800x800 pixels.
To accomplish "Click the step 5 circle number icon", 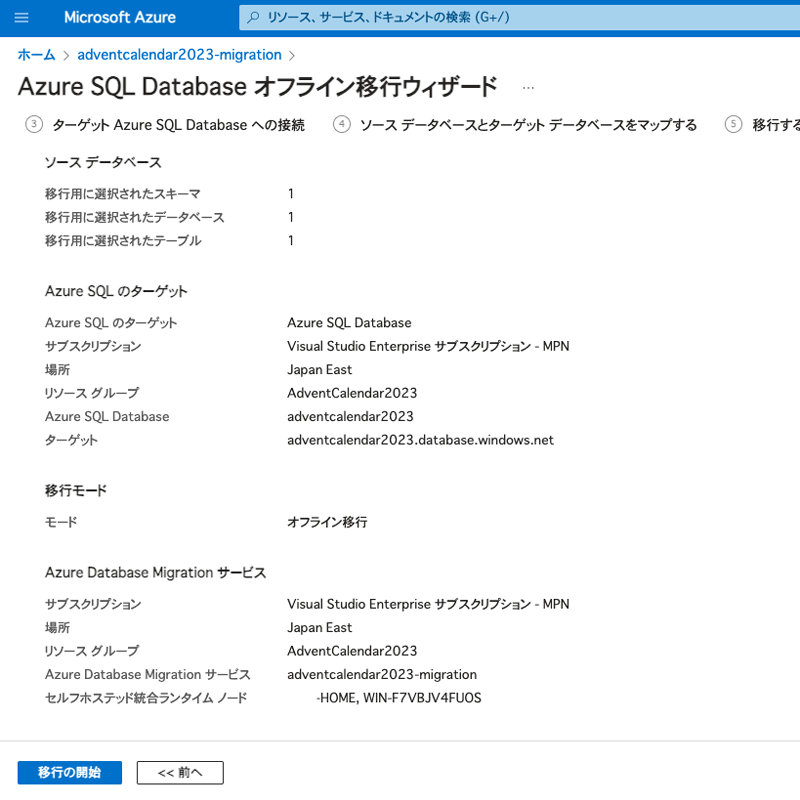I will [734, 124].
